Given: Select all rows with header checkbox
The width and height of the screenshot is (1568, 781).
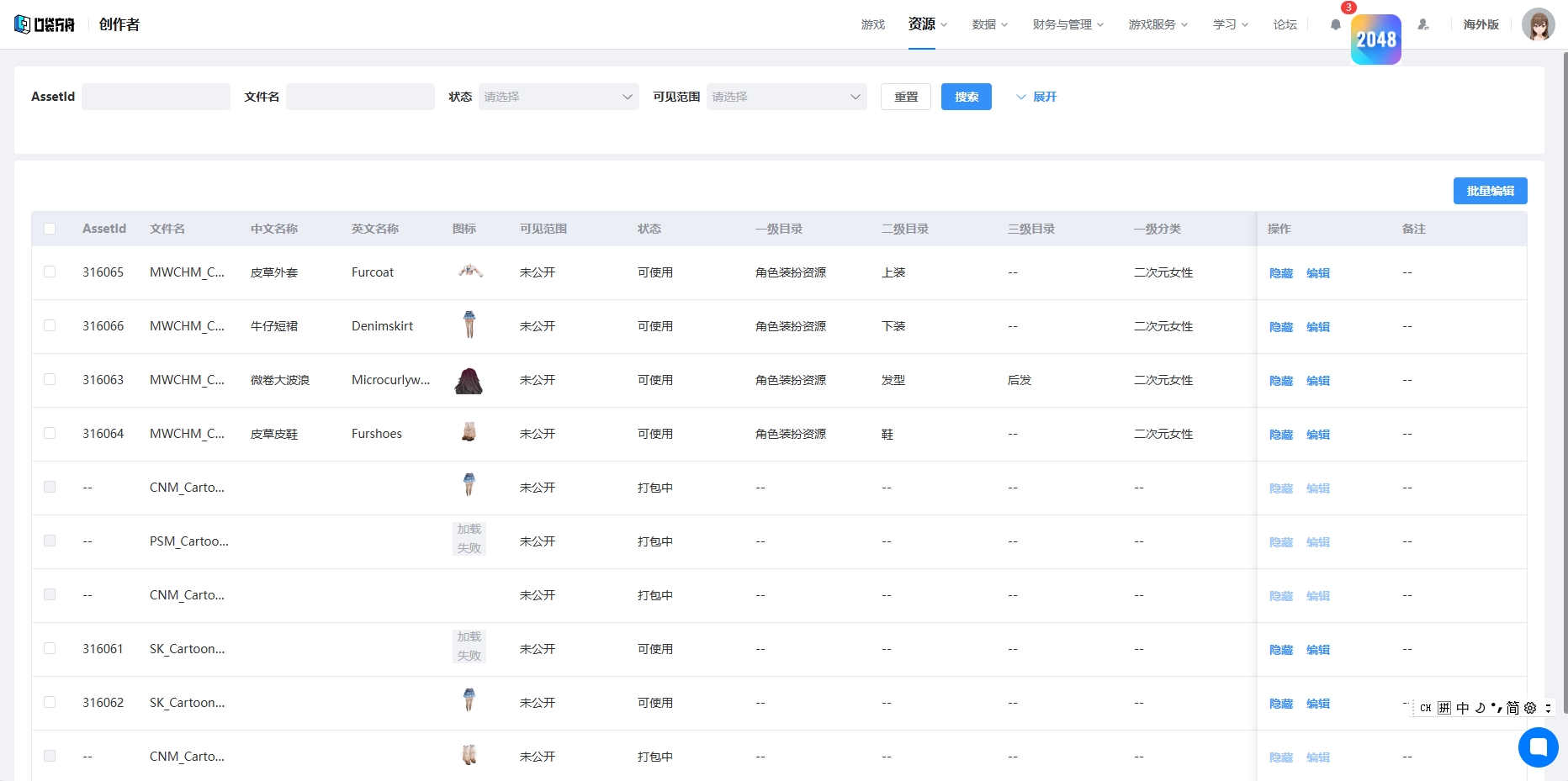Looking at the screenshot, I should click(50, 229).
